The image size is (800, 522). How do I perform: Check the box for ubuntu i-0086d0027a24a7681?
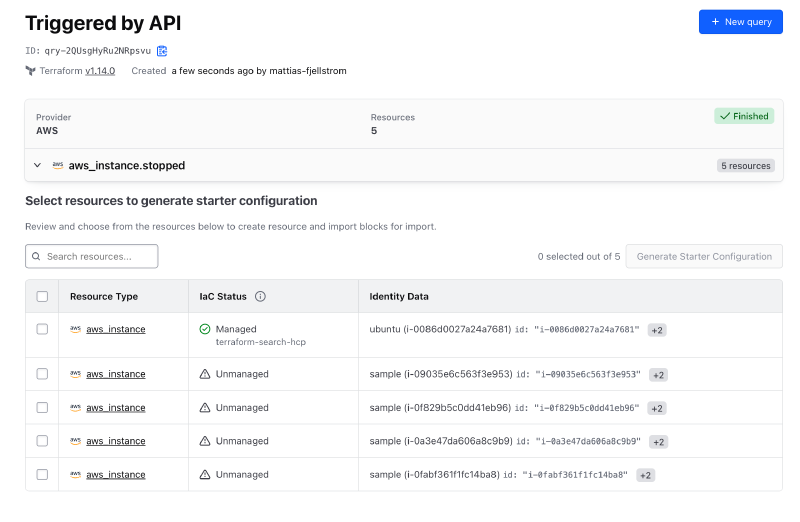click(x=42, y=329)
